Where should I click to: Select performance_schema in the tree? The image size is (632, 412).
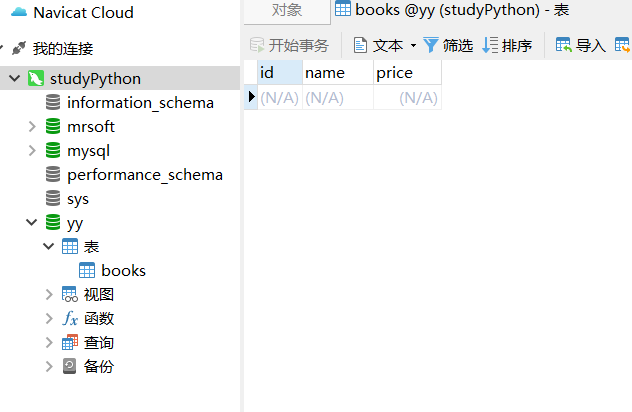click(145, 175)
